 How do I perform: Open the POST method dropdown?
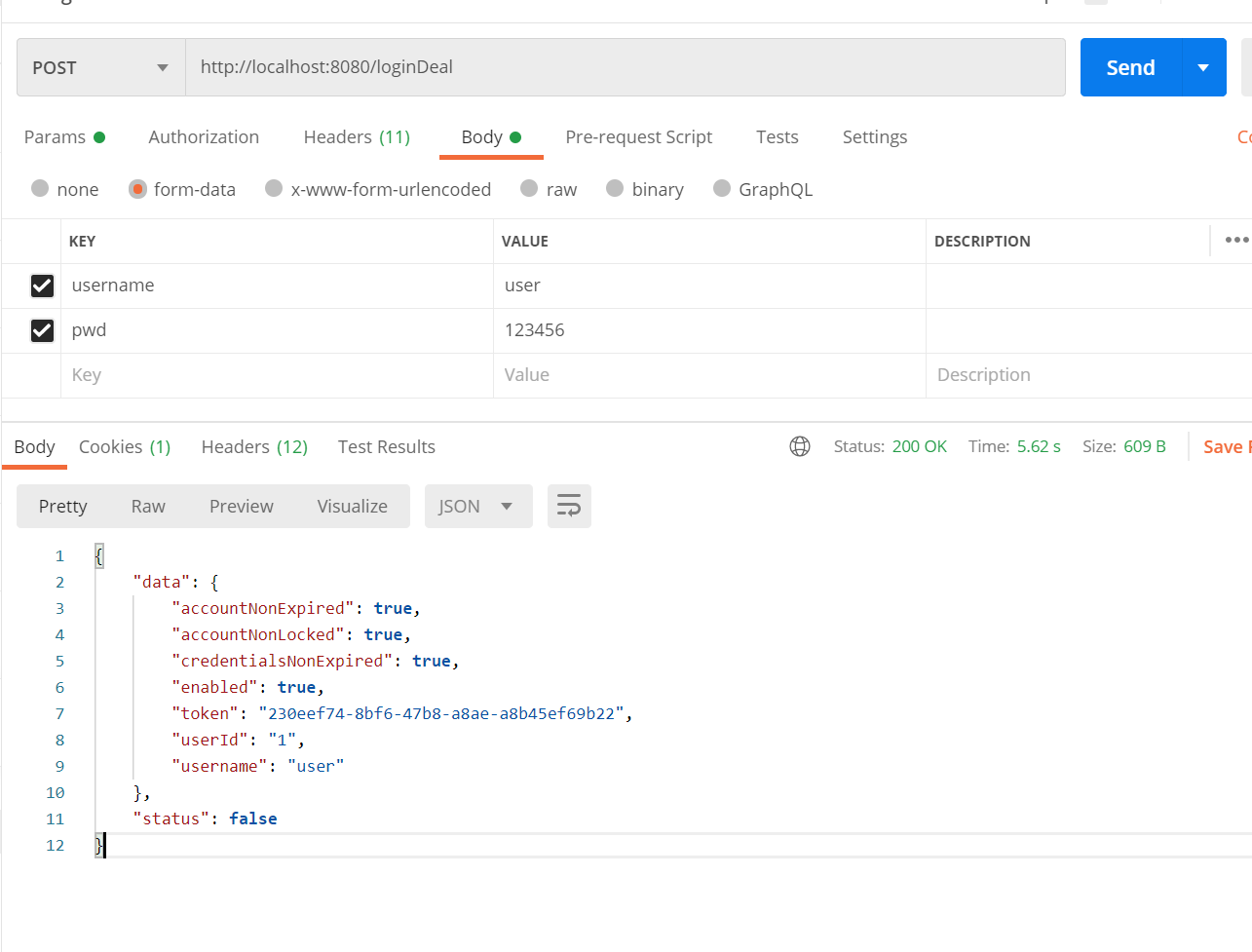coord(101,67)
